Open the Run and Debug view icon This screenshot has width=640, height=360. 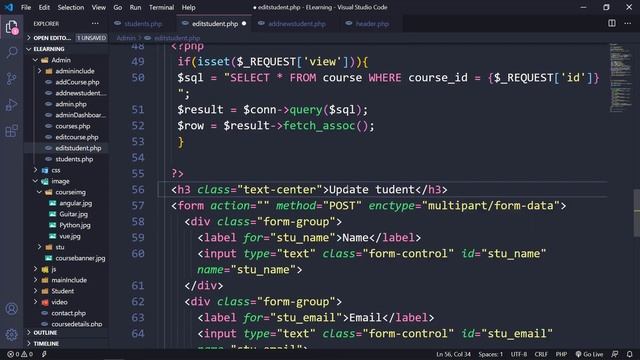point(11,105)
